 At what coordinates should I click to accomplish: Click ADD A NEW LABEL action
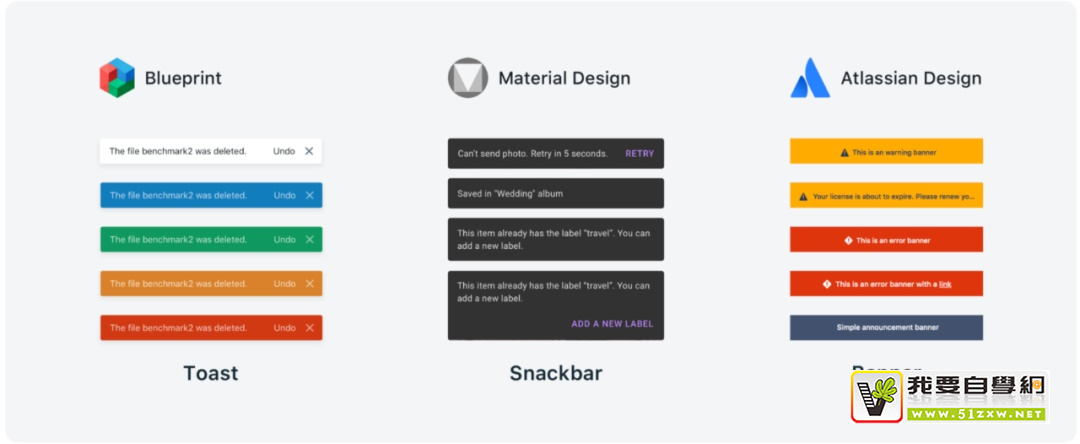click(612, 324)
